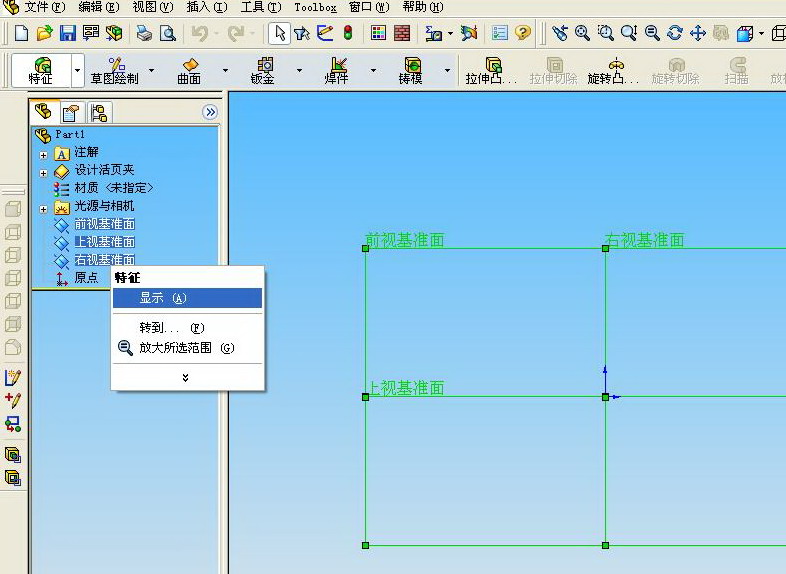Open Print Preview icon
This screenshot has height=574, width=786.
167,34
